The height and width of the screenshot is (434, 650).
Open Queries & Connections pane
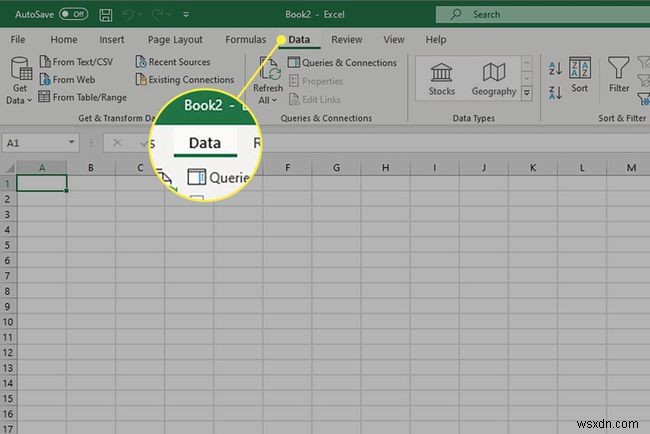(x=342, y=63)
